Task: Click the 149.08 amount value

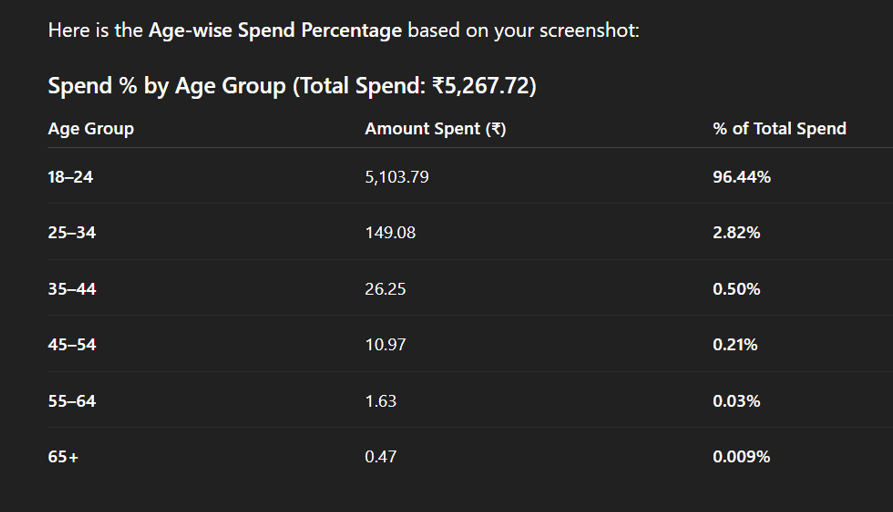Action: (x=390, y=233)
